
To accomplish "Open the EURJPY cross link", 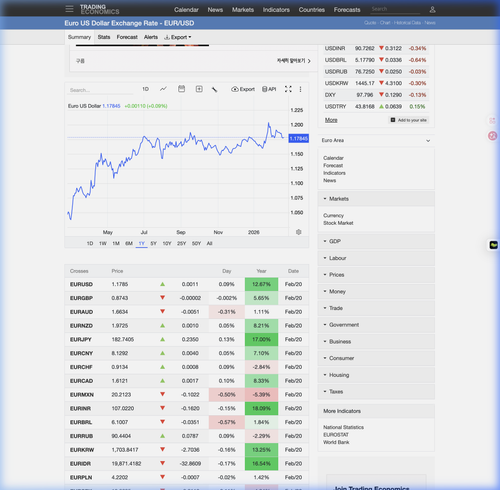I will (x=81, y=339).
